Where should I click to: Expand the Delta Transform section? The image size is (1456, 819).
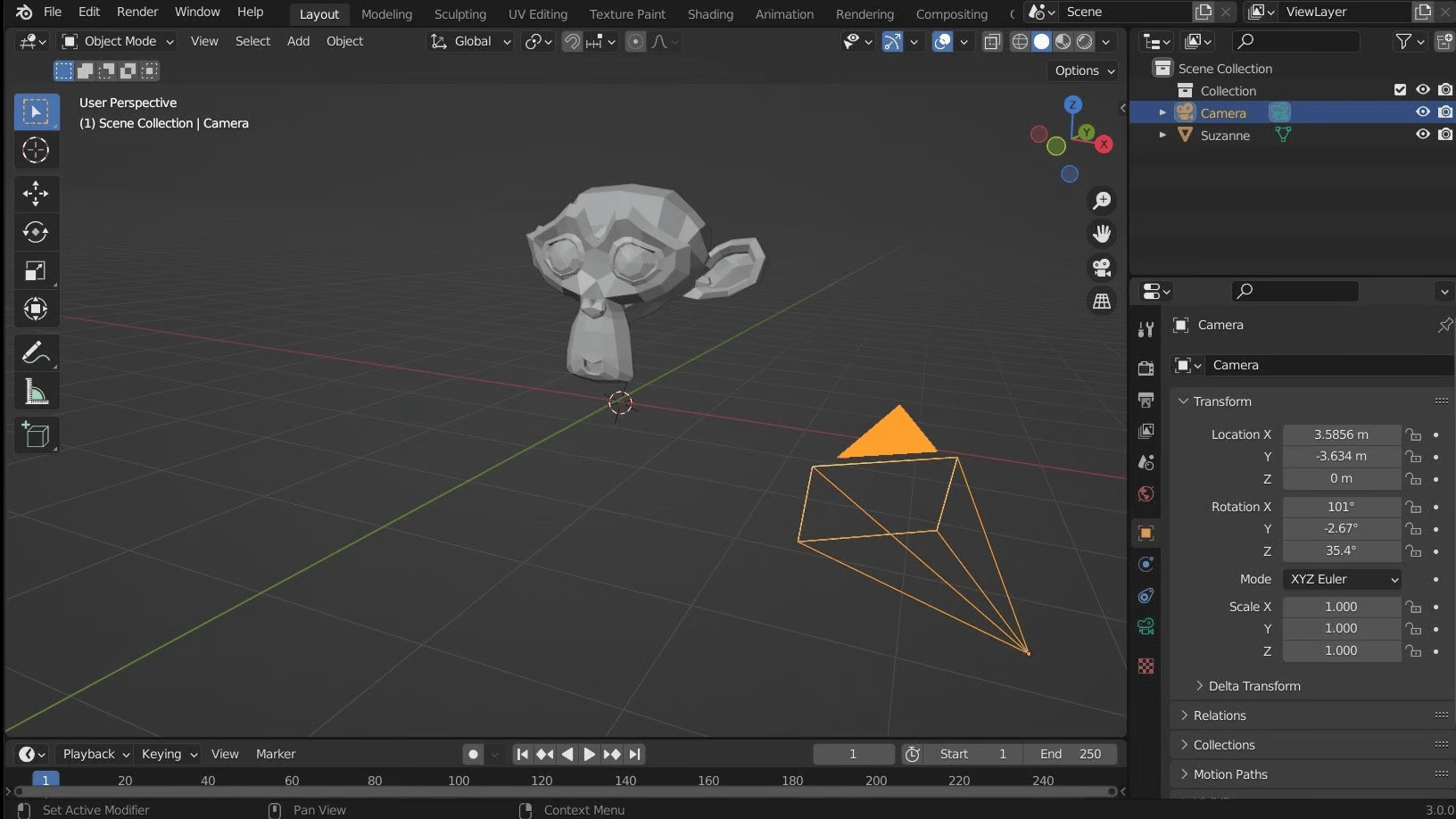pyautogui.click(x=1253, y=686)
